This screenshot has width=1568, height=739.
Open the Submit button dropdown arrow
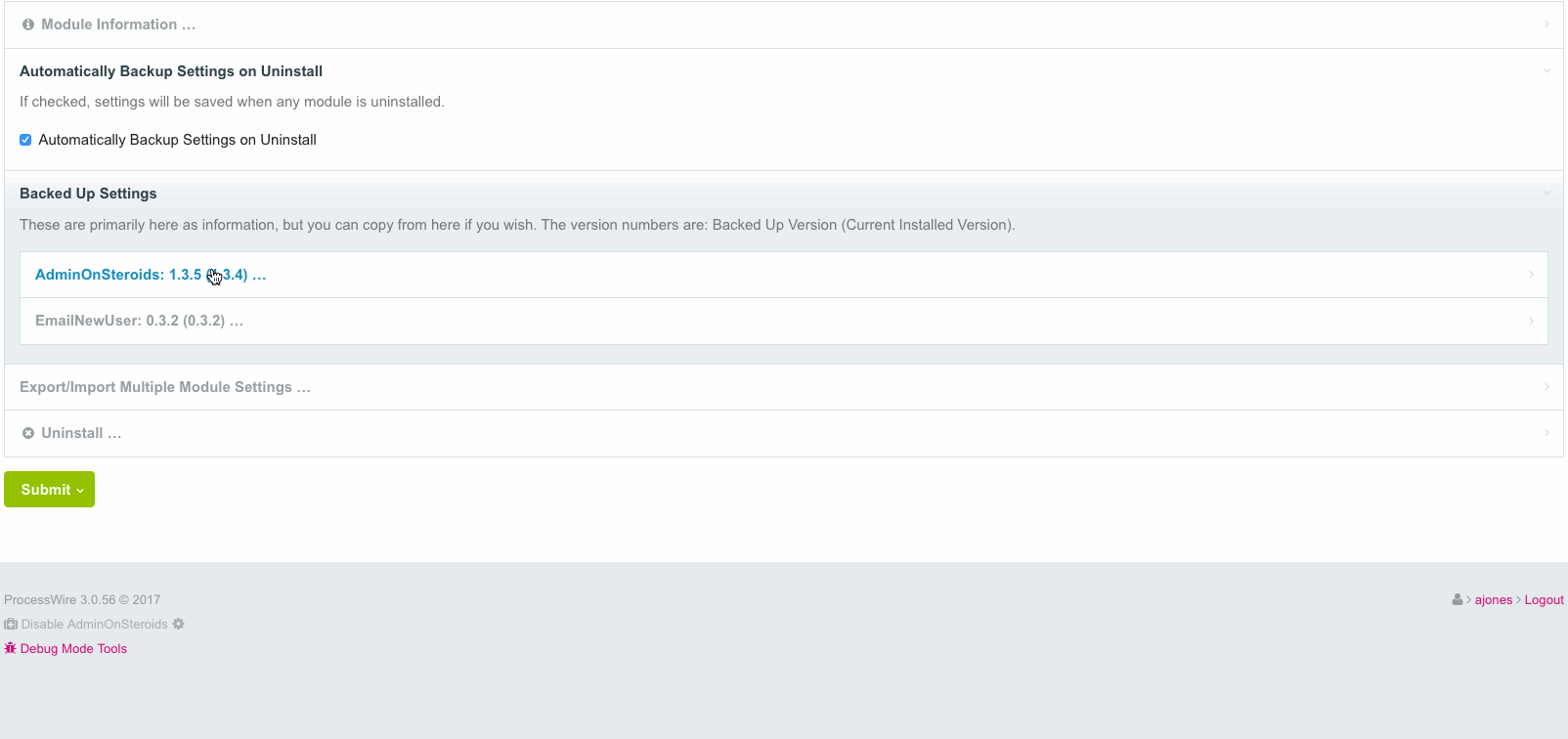click(80, 490)
